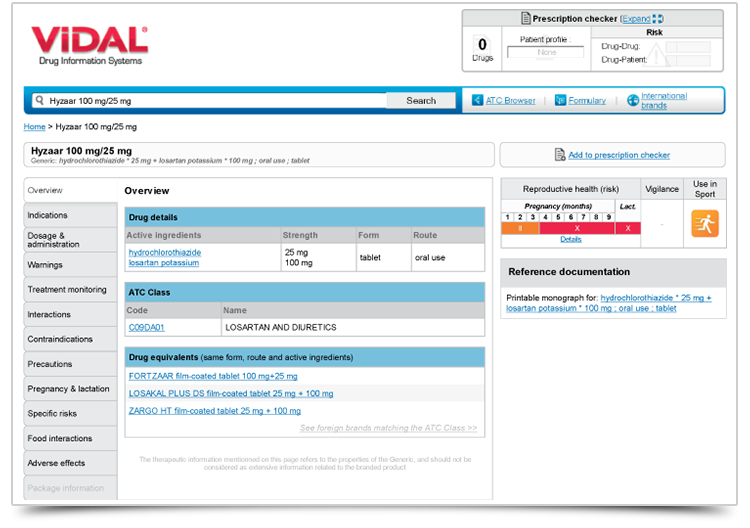Viewport: 750px width, 528px height.
Task: Open the Precautions tab
Action: pyautogui.click(x=70, y=364)
